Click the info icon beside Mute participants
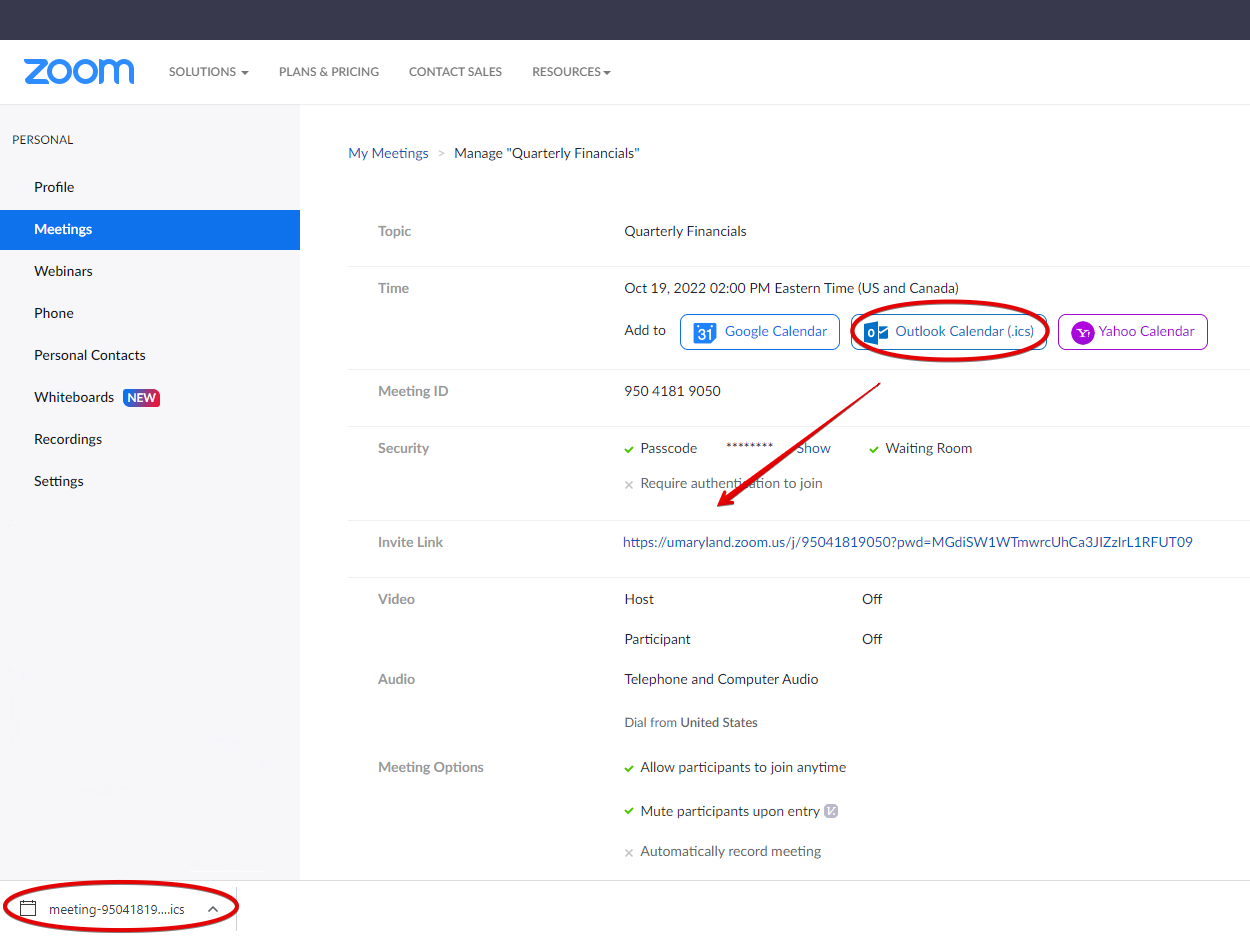The height and width of the screenshot is (937, 1250). (x=831, y=811)
